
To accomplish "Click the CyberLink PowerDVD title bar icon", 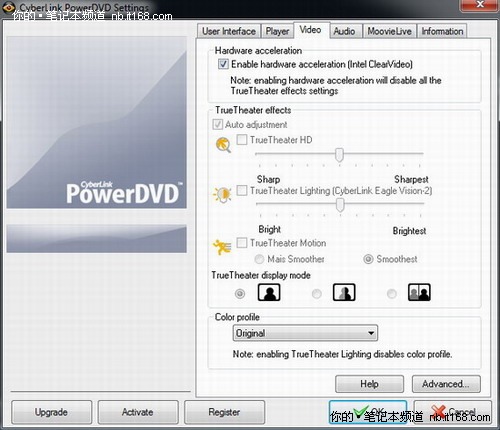I will click(x=9, y=7).
